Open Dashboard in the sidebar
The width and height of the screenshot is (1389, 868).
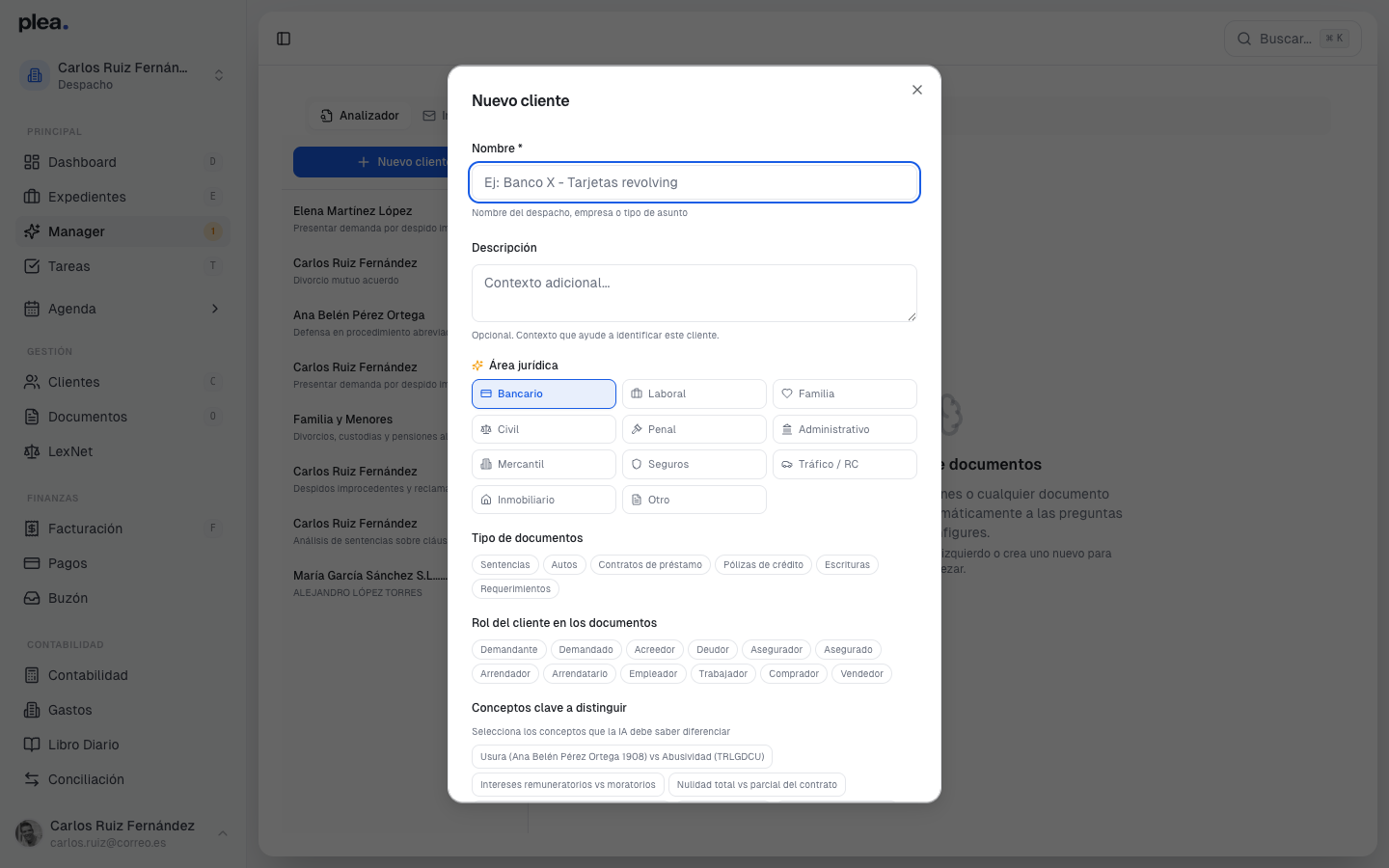[x=123, y=162]
